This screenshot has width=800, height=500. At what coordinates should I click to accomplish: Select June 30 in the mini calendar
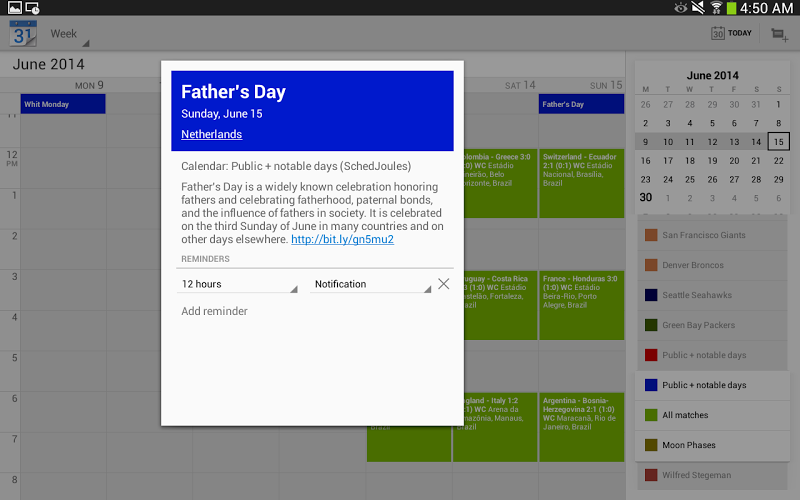pos(645,197)
